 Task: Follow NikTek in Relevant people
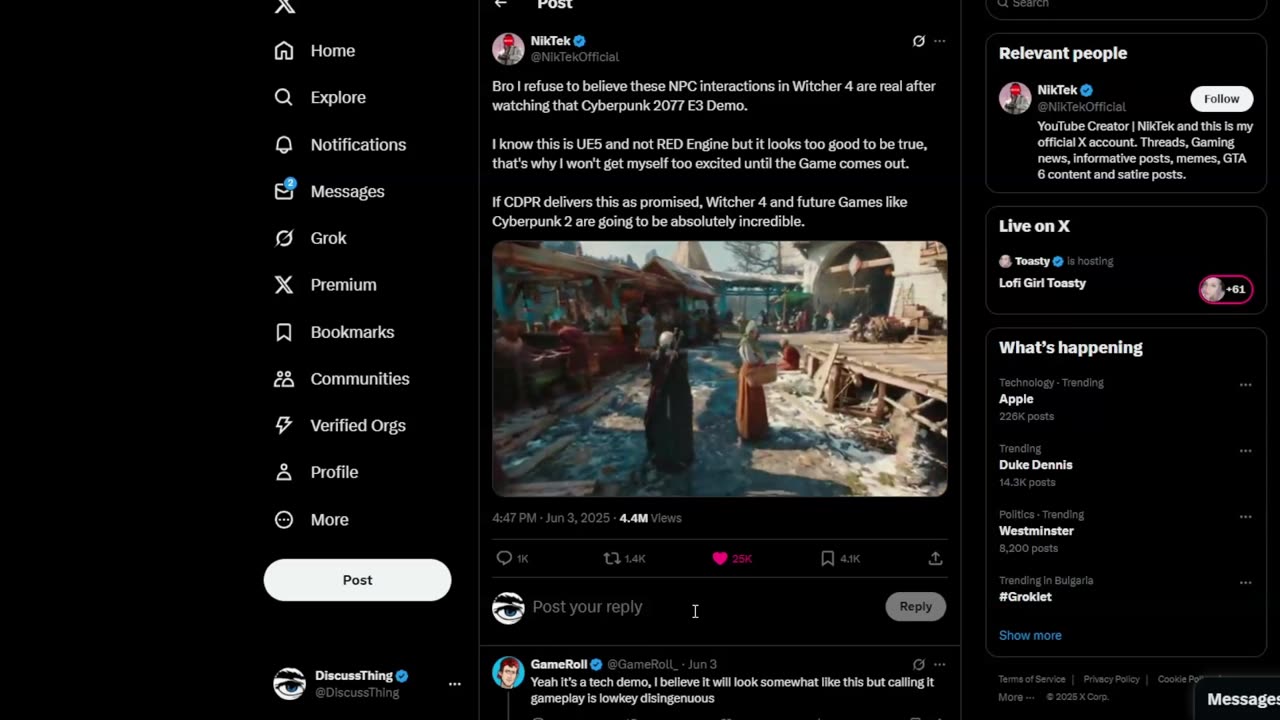[1221, 98]
